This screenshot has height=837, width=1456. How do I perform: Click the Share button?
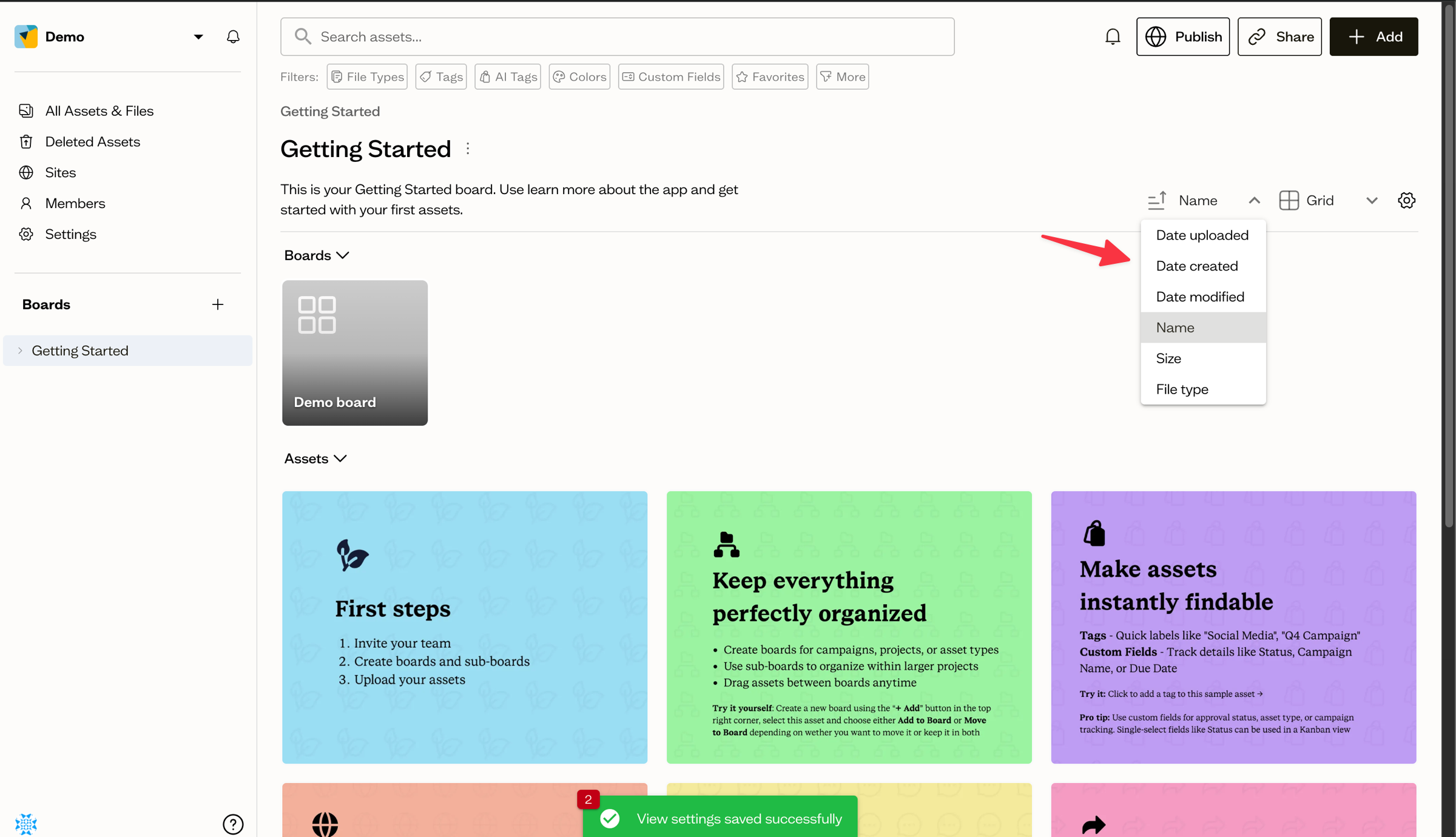(1279, 36)
